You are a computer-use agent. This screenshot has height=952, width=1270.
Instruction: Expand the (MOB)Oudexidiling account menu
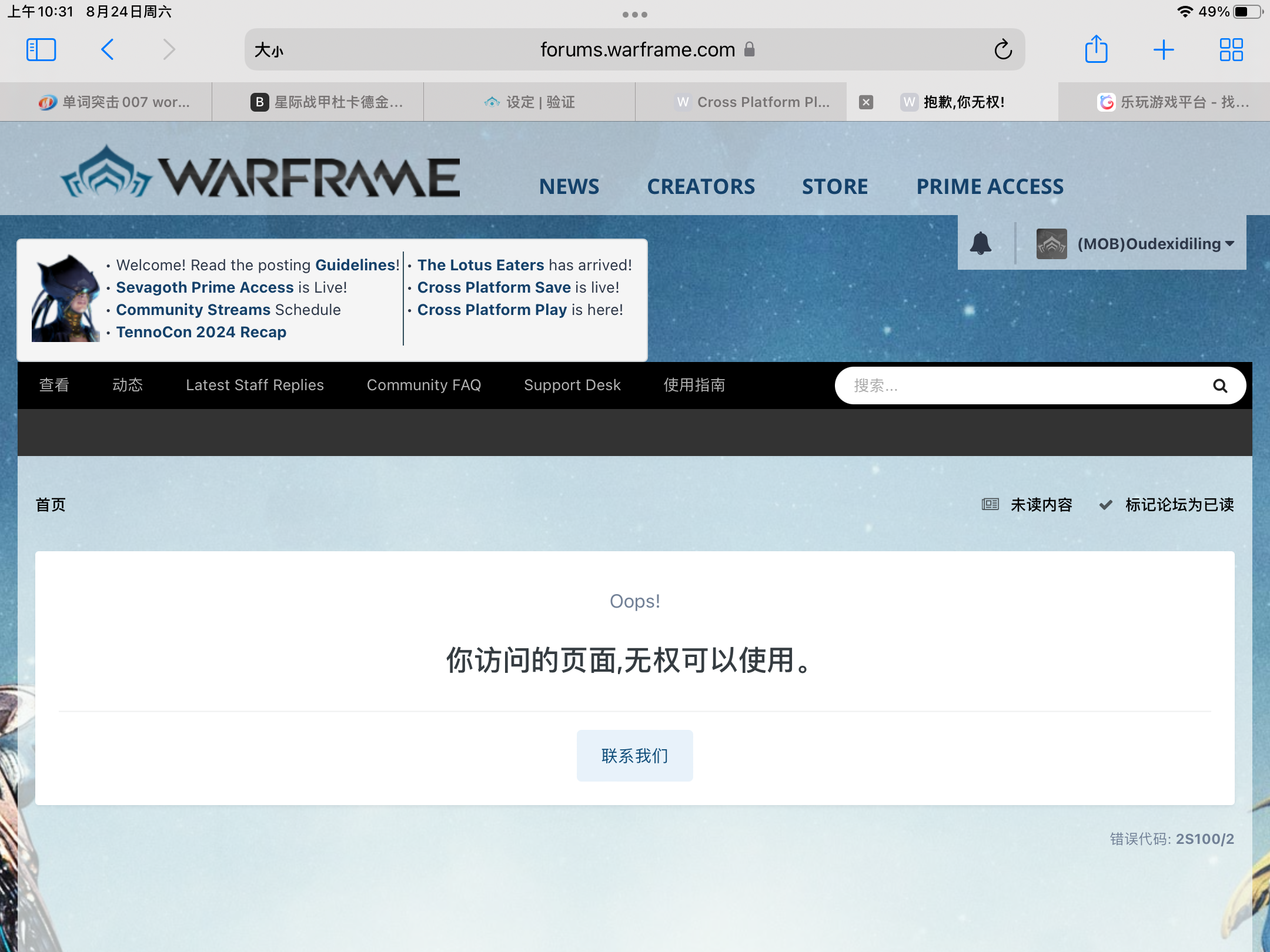[1155, 244]
